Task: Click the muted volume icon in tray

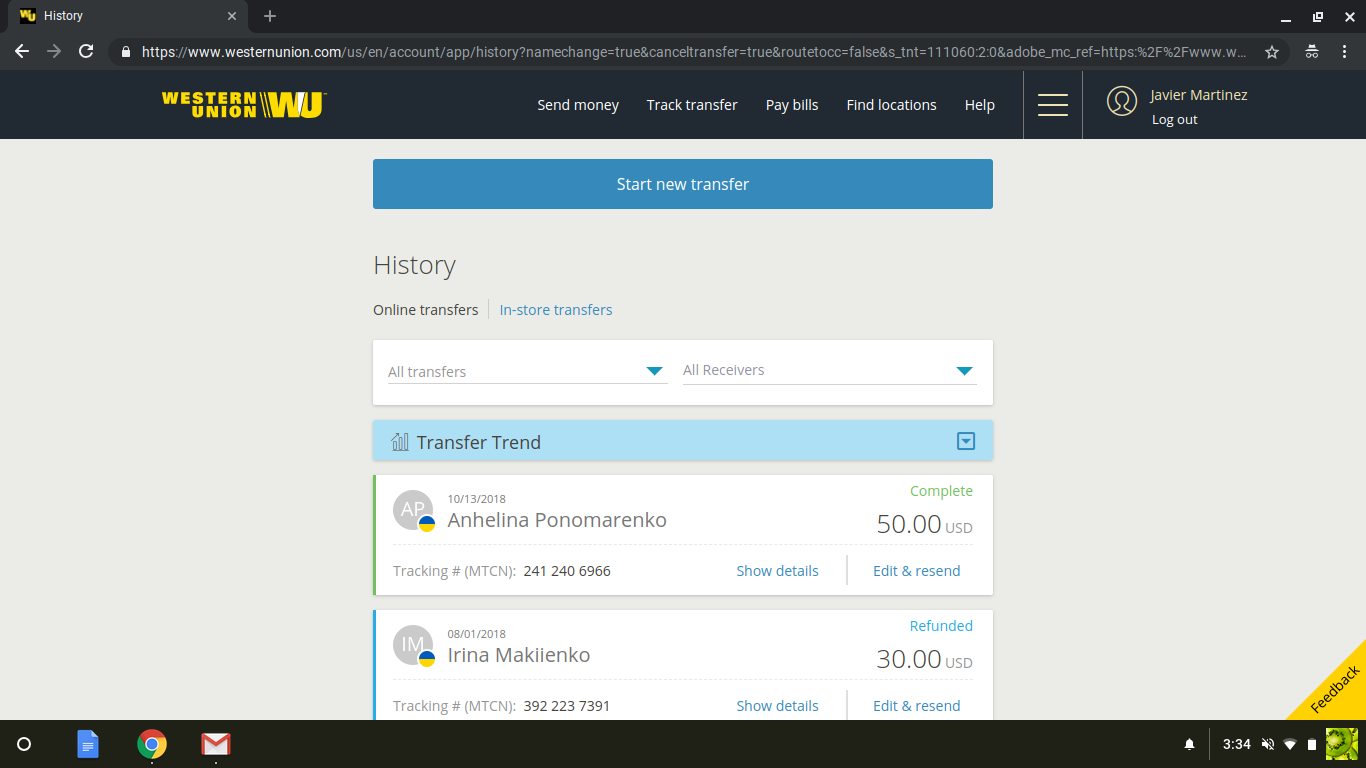Action: 1268,744
